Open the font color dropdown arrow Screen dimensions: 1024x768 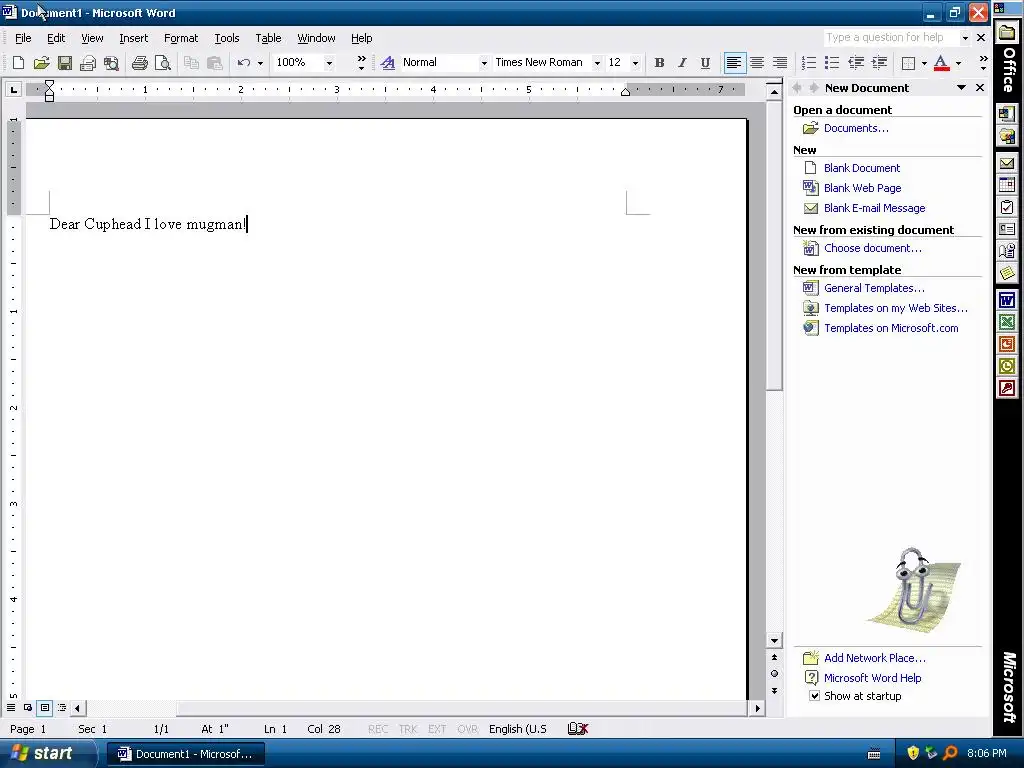click(958, 63)
